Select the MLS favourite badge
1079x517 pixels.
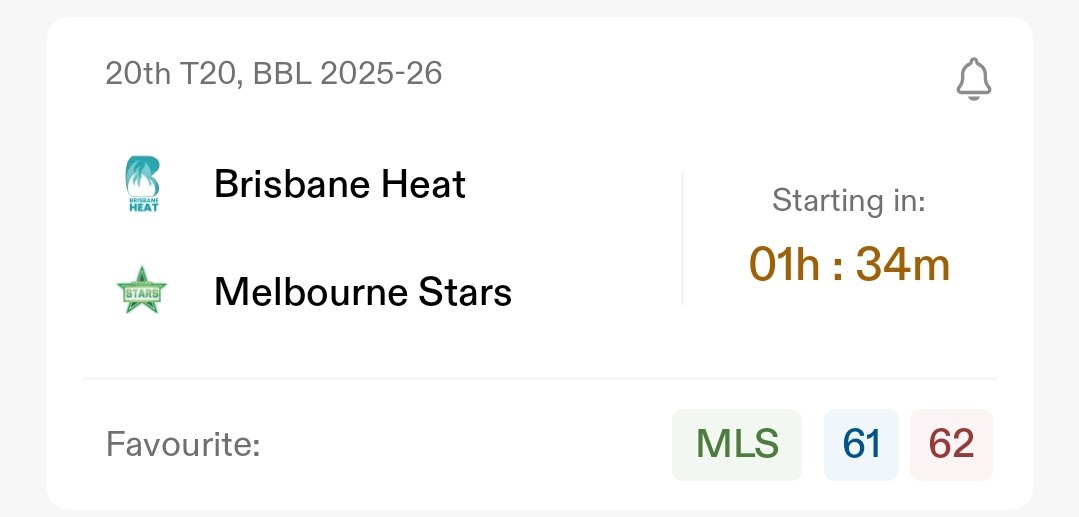pyautogui.click(x=737, y=445)
